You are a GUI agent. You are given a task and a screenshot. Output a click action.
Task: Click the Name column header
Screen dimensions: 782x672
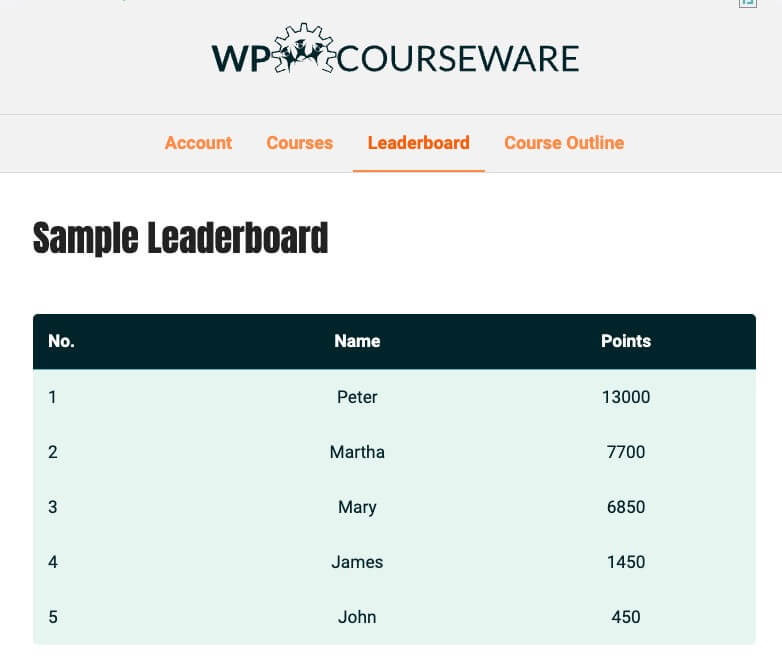click(x=357, y=341)
